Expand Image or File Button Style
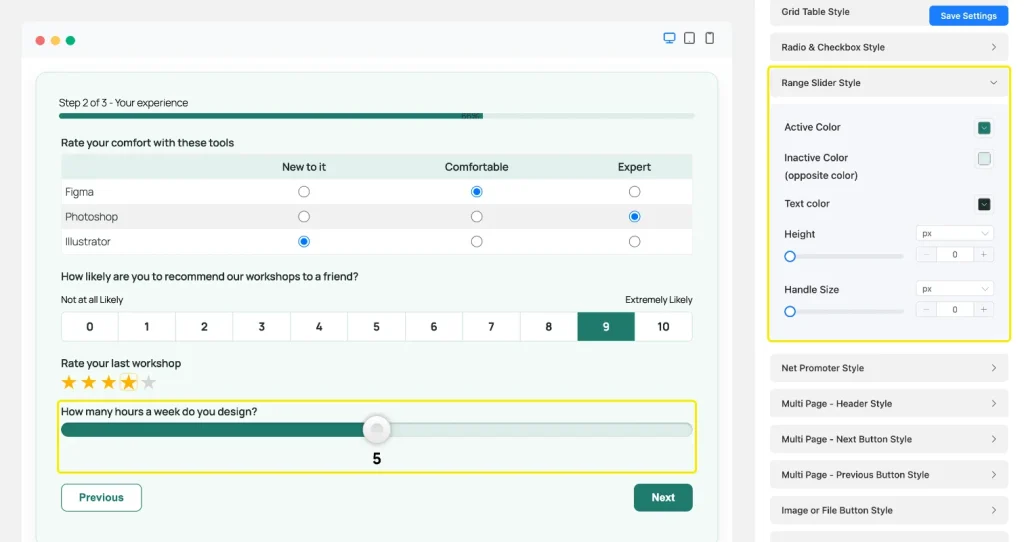Viewport: 1024px width, 542px height. pyautogui.click(x=889, y=511)
